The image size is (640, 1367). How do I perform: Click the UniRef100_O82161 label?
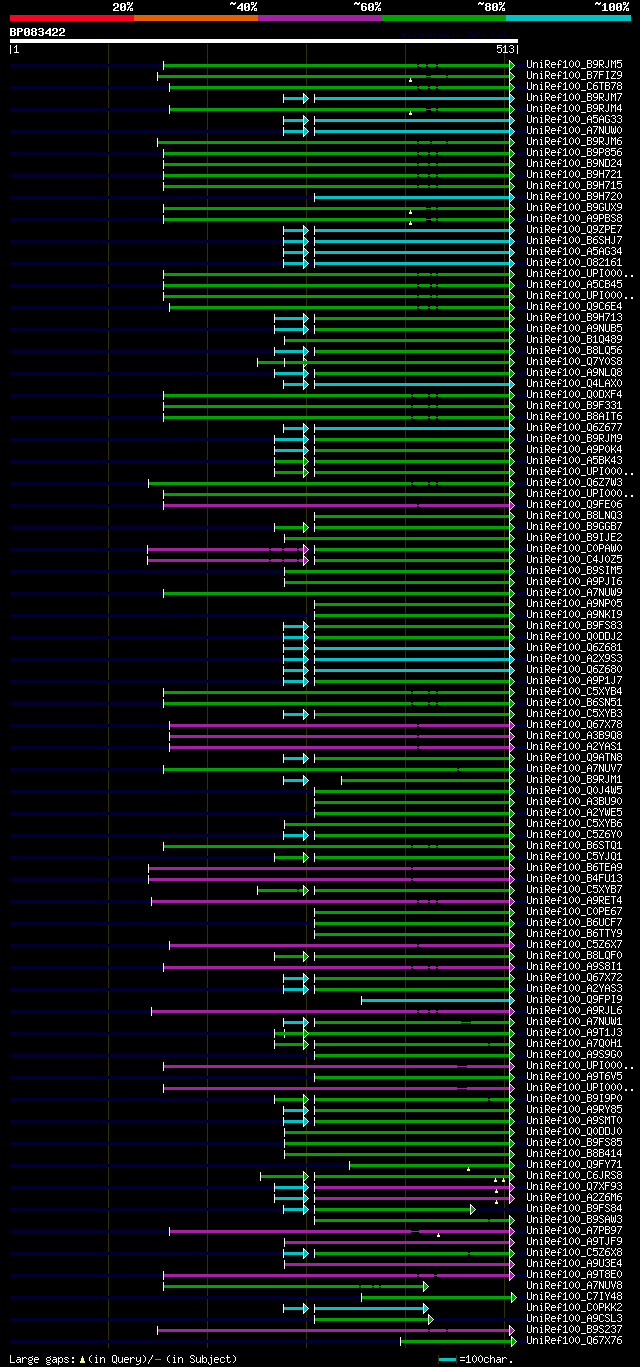[x=575, y=262]
